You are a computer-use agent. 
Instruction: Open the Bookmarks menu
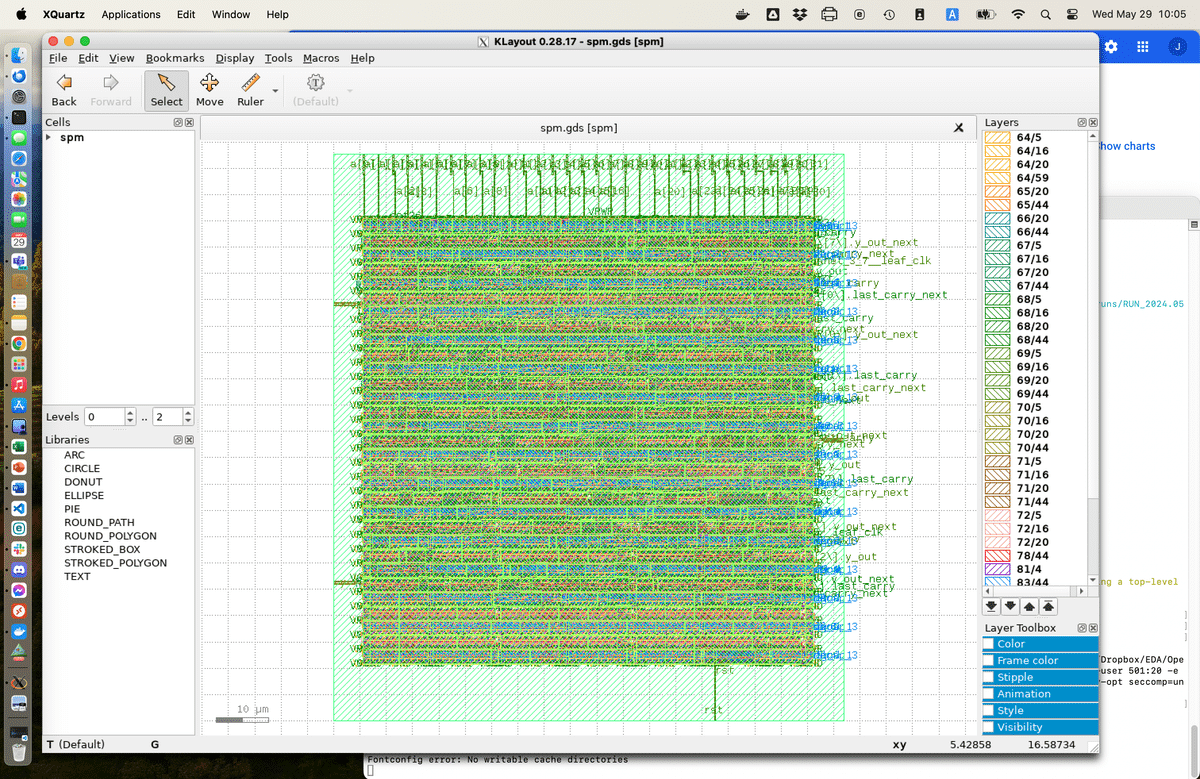174,58
